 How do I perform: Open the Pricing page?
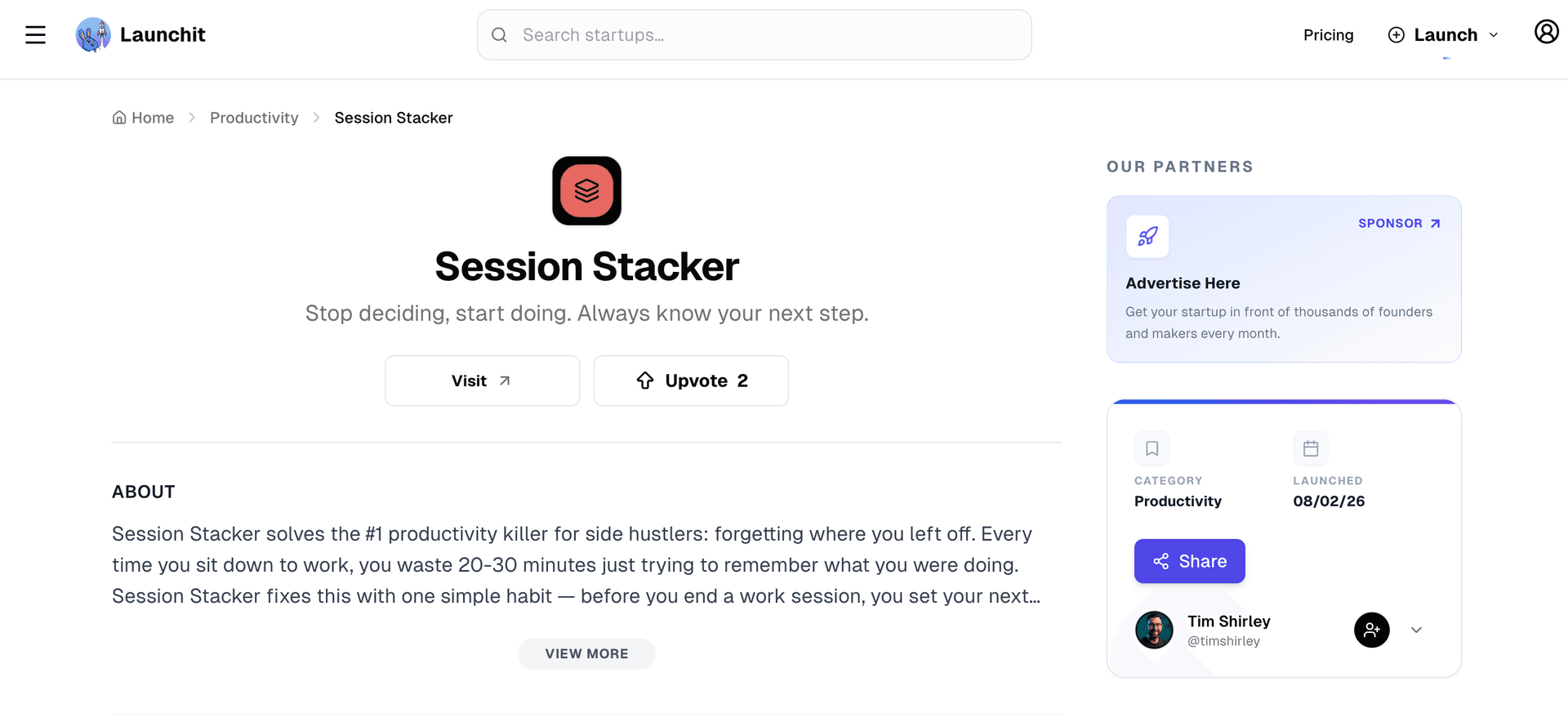pyautogui.click(x=1328, y=35)
